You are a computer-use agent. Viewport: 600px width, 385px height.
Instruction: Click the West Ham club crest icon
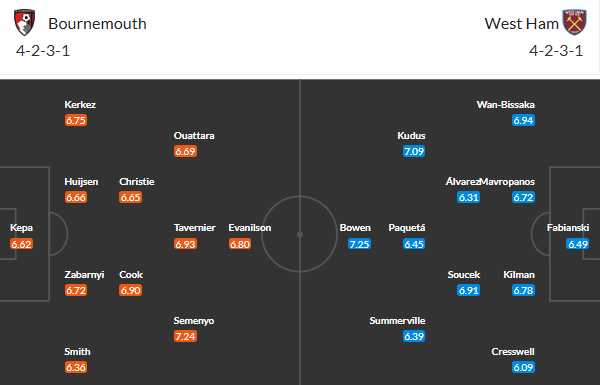point(574,23)
